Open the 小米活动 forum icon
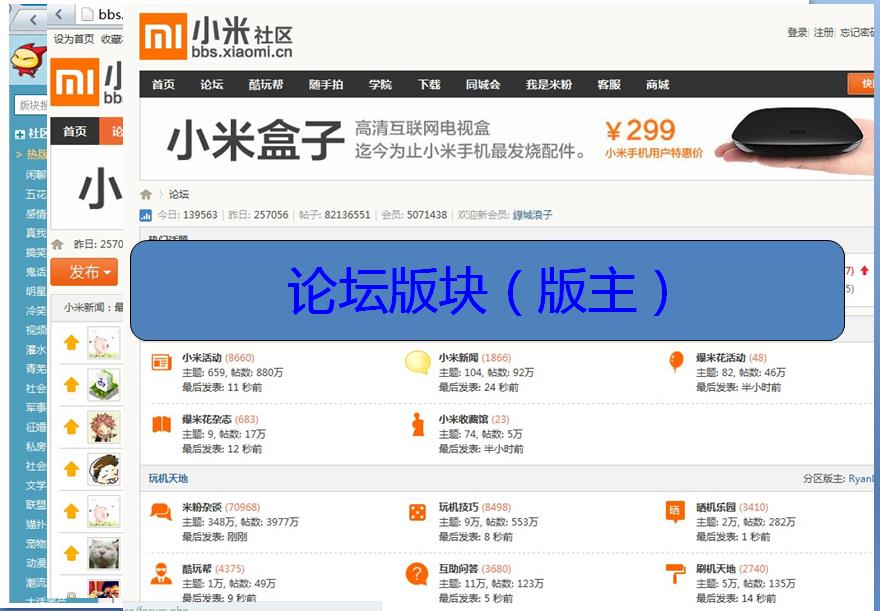This screenshot has height=611, width=880. (x=162, y=362)
